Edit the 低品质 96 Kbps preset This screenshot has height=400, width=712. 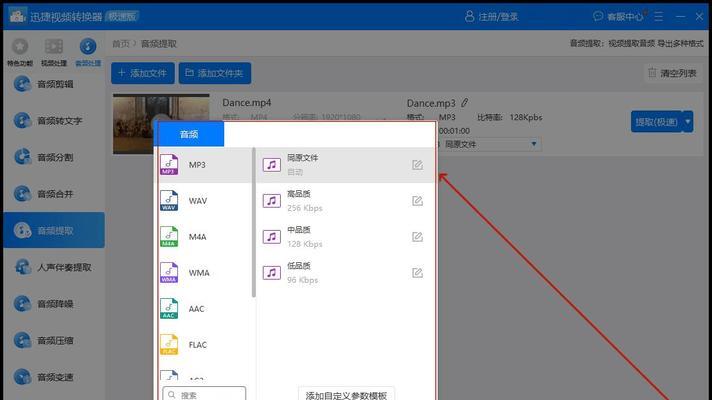(417, 272)
